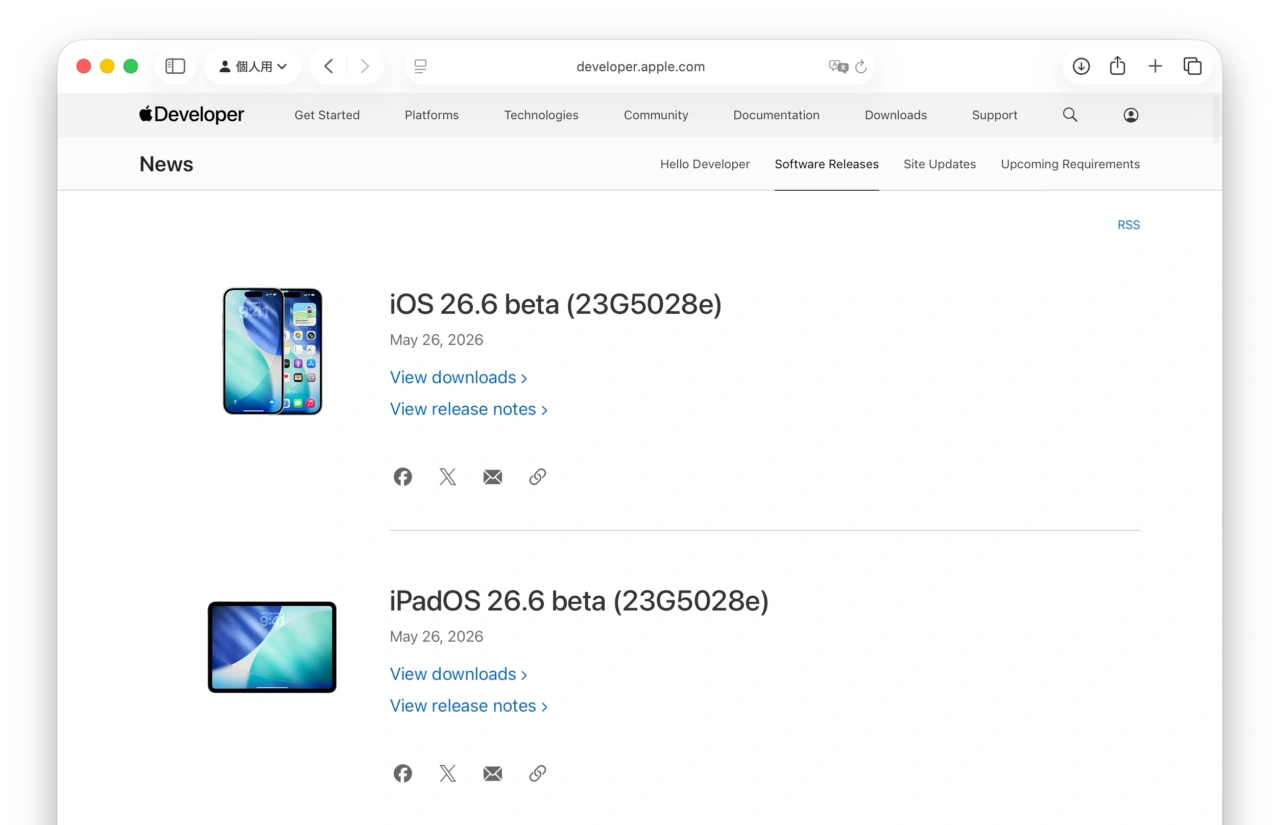Show Safari downloads
Viewport: 1280px width, 825px height.
[1081, 66]
